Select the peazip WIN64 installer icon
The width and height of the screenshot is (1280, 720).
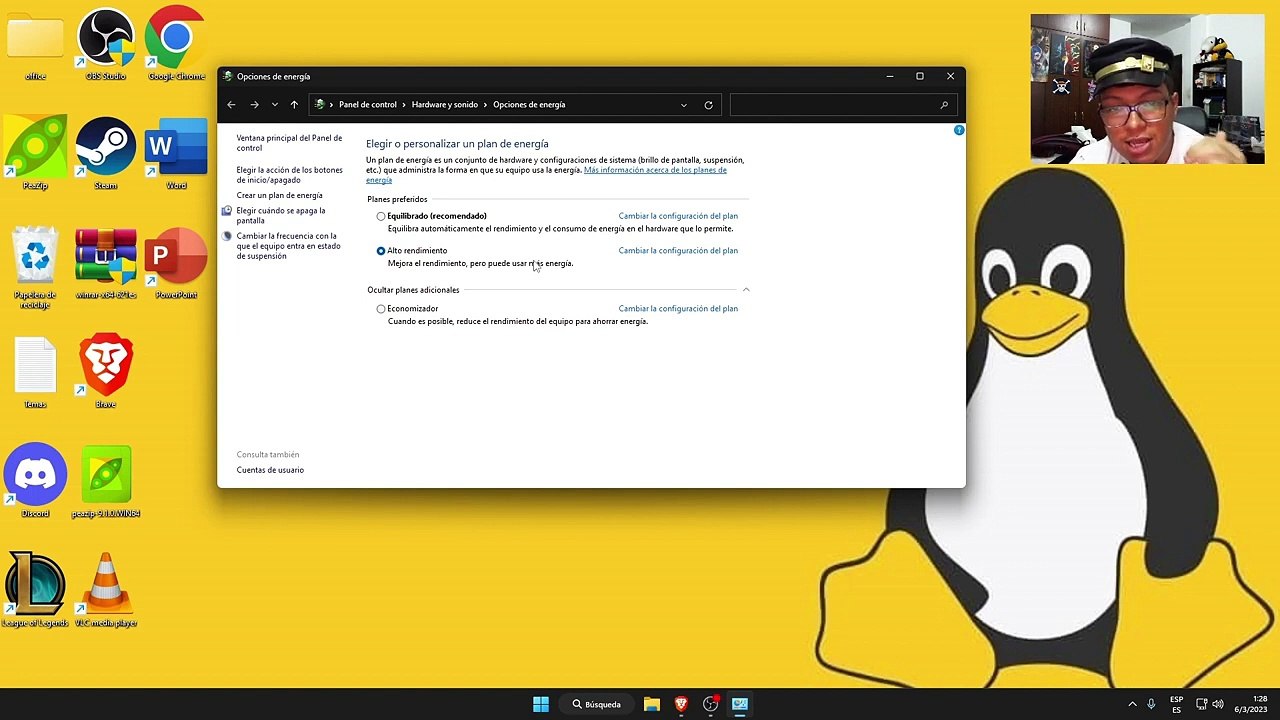tap(106, 482)
